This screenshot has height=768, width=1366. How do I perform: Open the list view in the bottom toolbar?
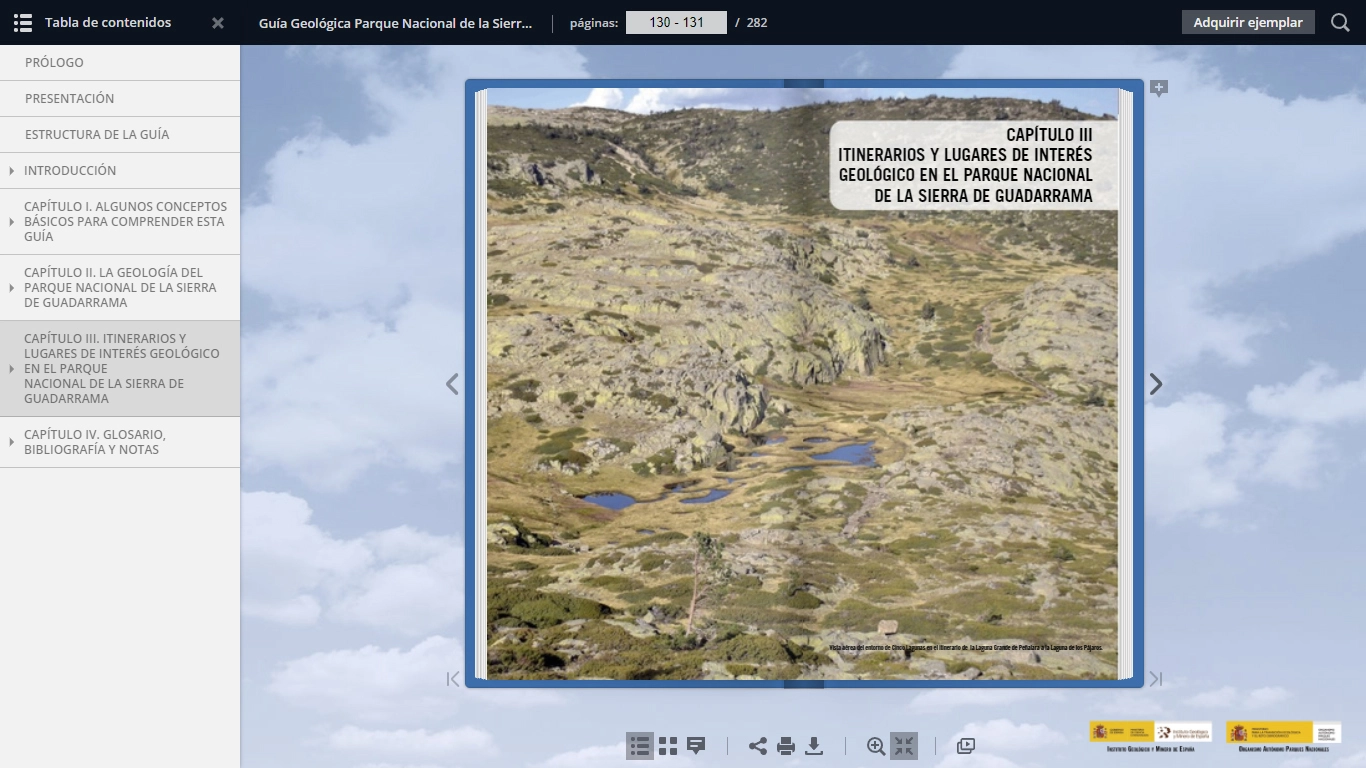tap(638, 745)
